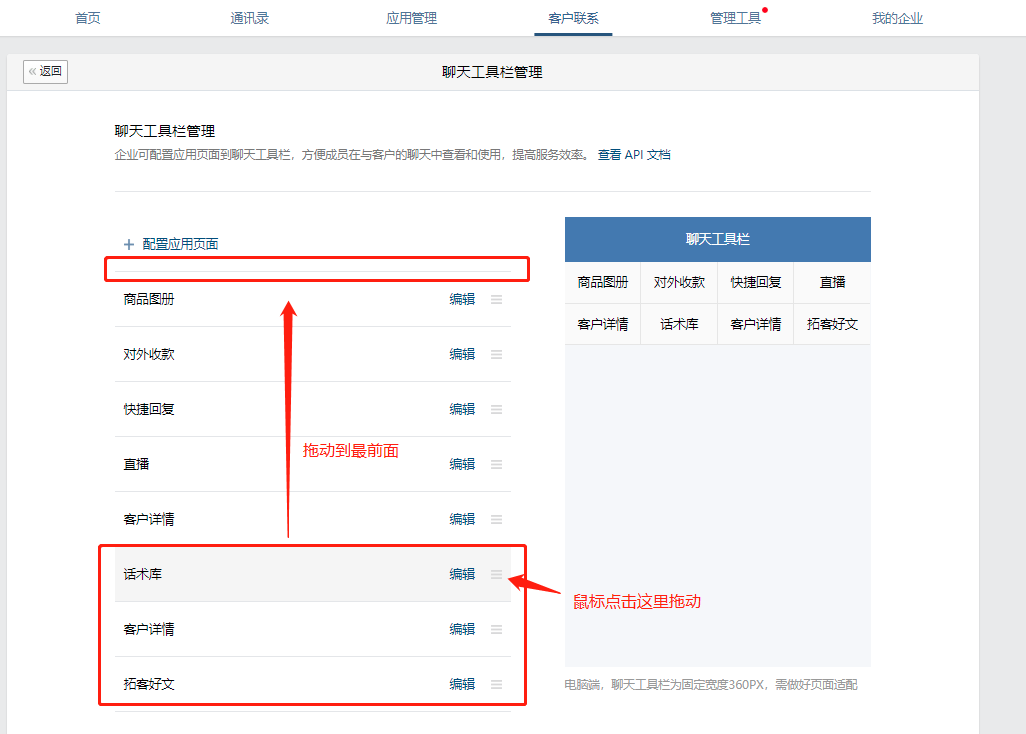Click the drag handle icon for 话术库 row
Image resolution: width=1026 pixels, height=734 pixels.
click(x=497, y=574)
